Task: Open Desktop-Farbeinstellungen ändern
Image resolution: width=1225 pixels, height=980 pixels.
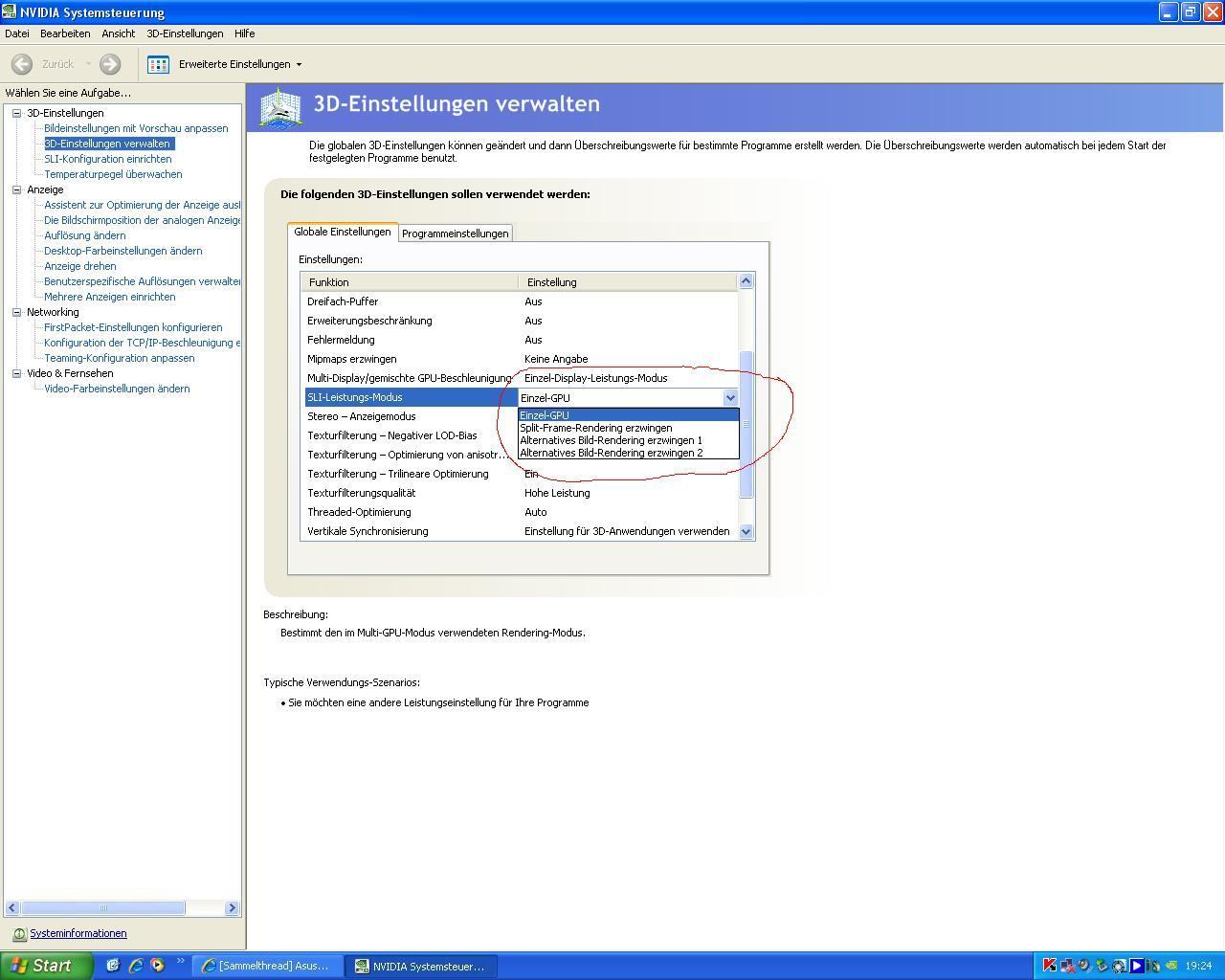Action: (123, 251)
